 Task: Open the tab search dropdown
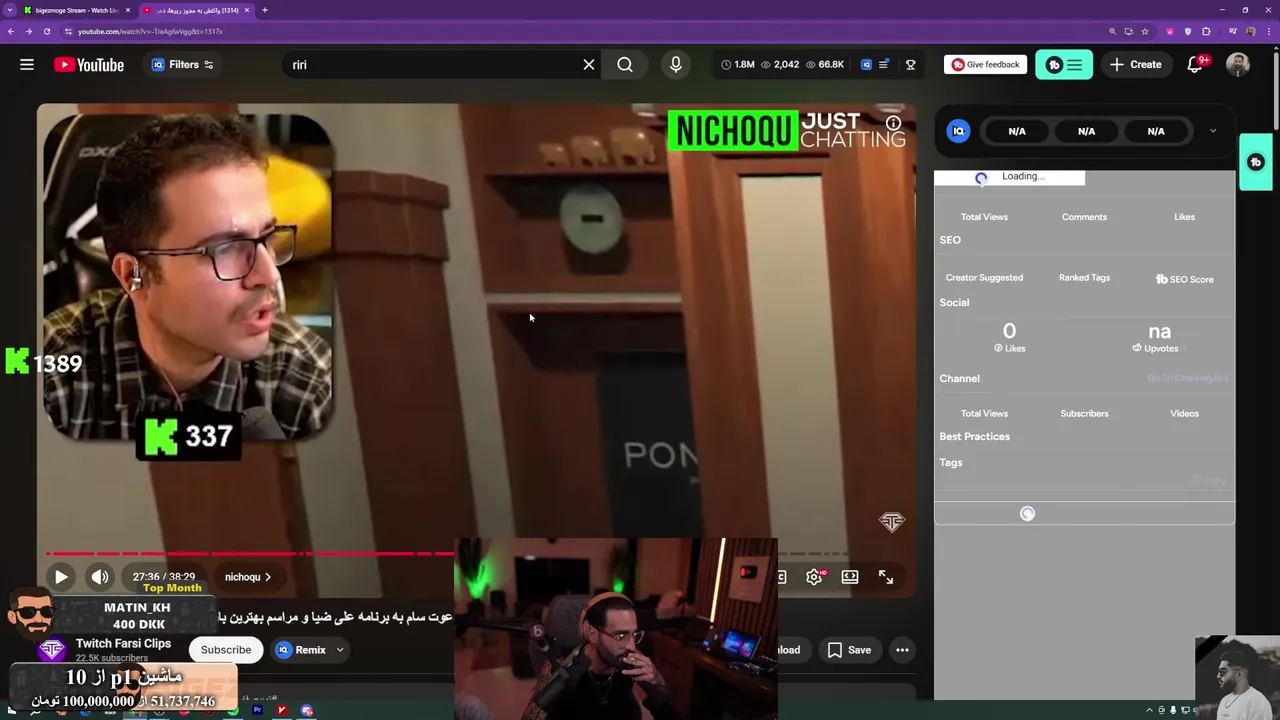(x=9, y=10)
